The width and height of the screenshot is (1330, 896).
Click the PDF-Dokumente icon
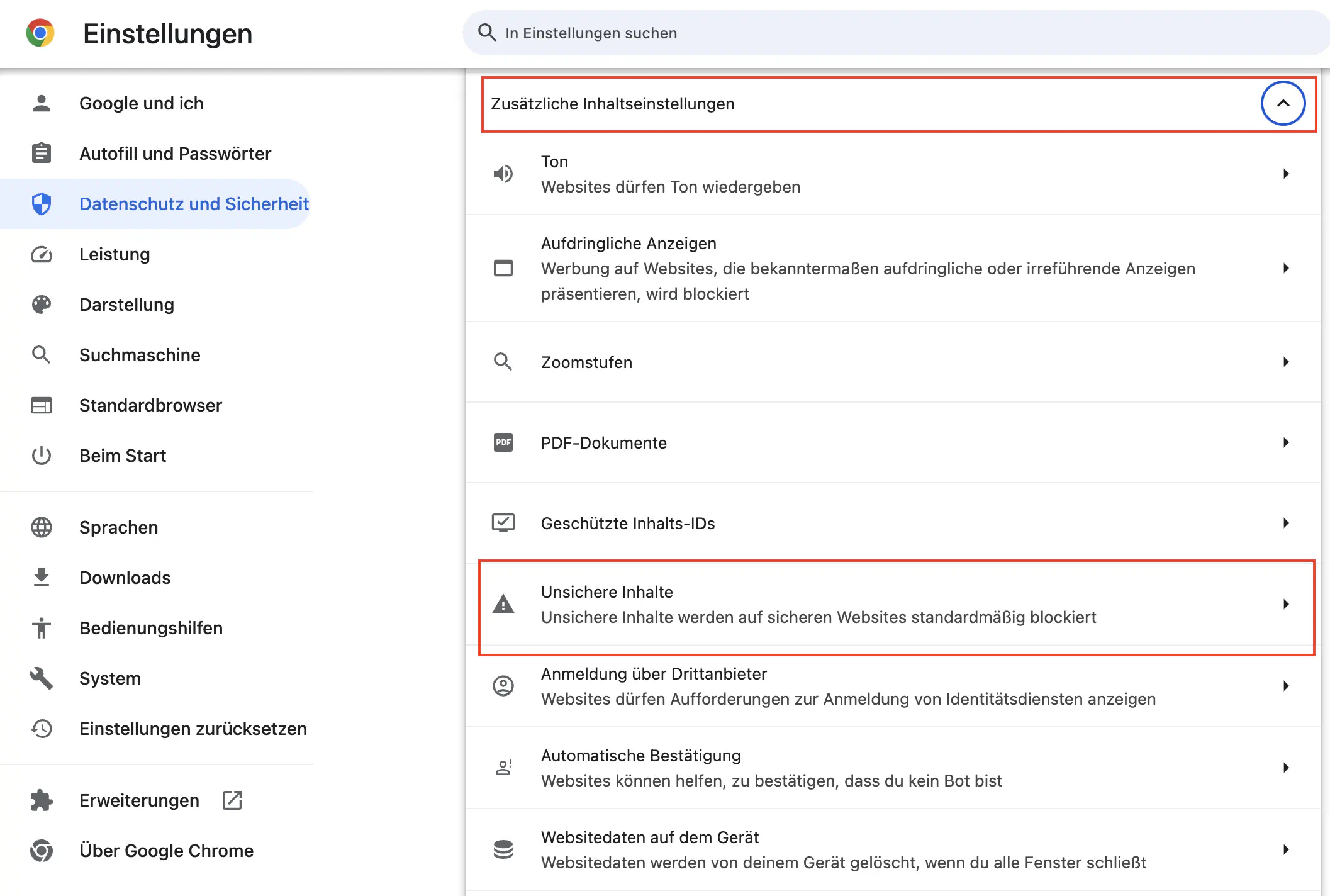click(503, 442)
